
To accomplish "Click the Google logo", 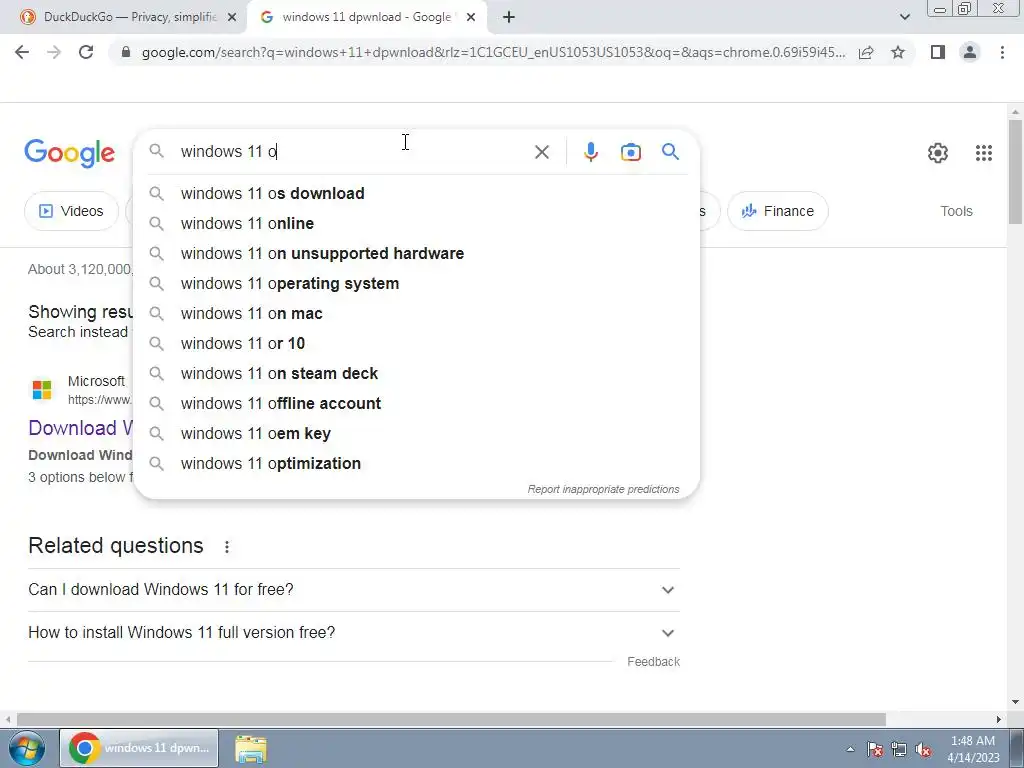I will 69,154.
